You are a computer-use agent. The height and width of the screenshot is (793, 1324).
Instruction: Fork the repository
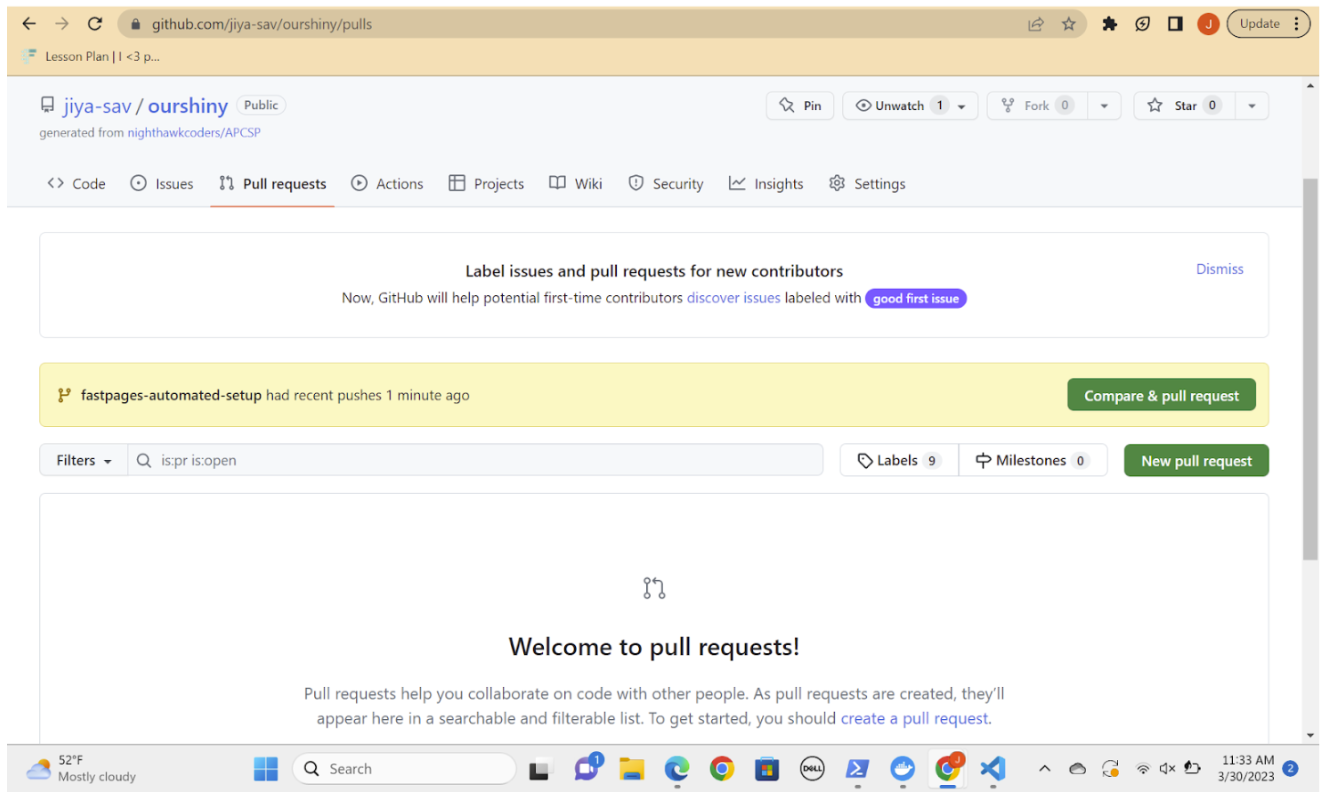coord(1036,106)
